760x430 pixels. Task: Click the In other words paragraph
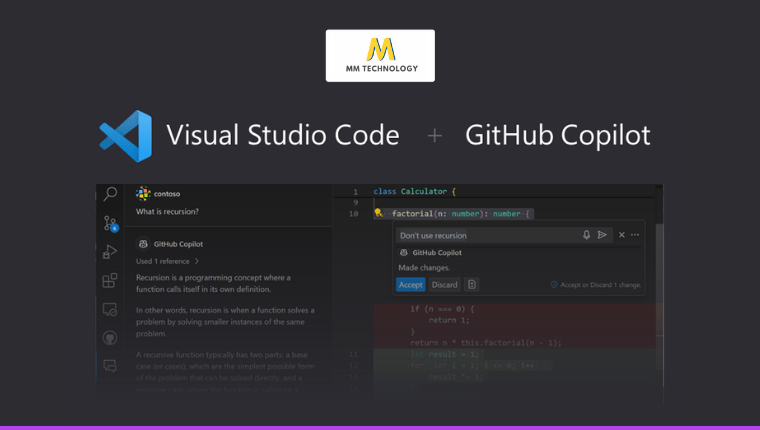tap(225, 322)
